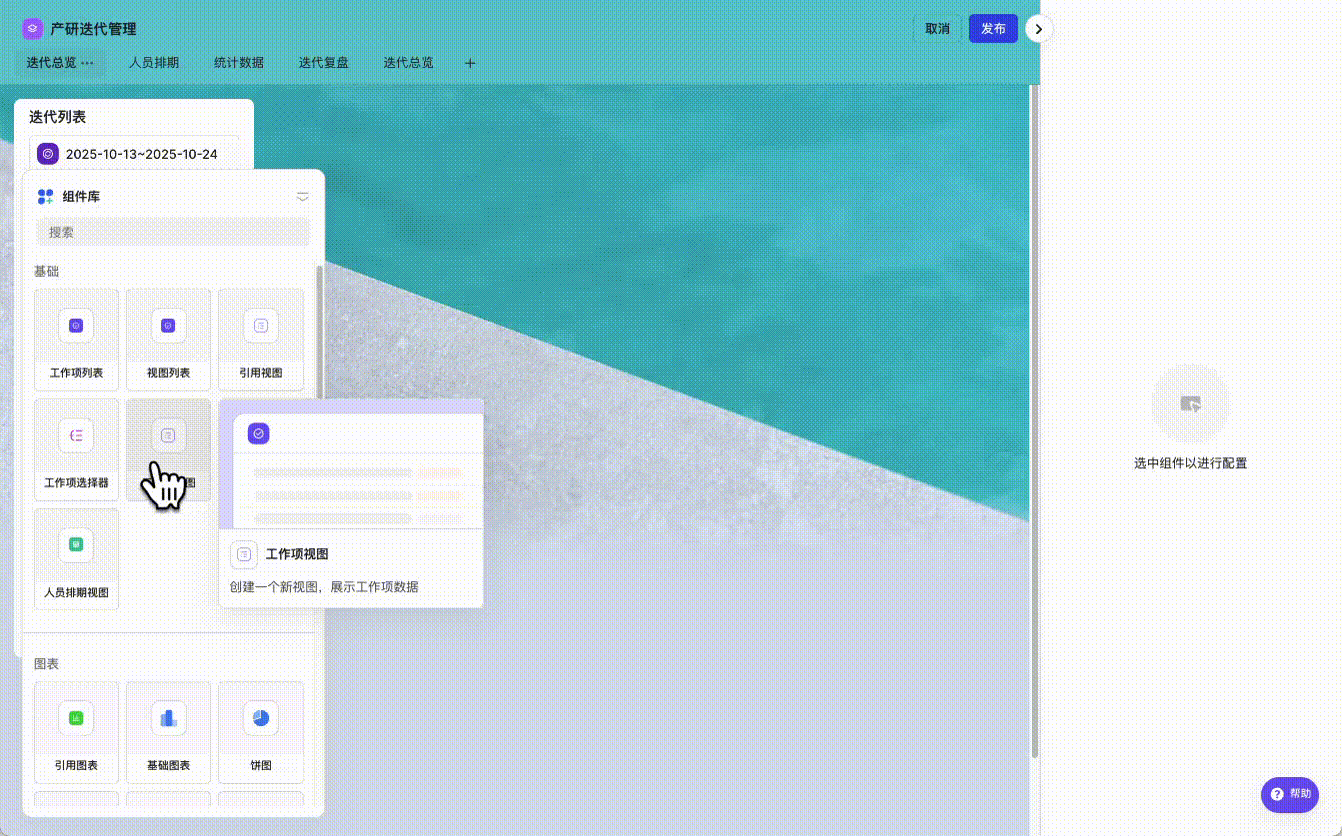The width and height of the screenshot is (1342, 836).
Task: Collapse the 组件库 panel with its chevron
Action: tap(303, 197)
